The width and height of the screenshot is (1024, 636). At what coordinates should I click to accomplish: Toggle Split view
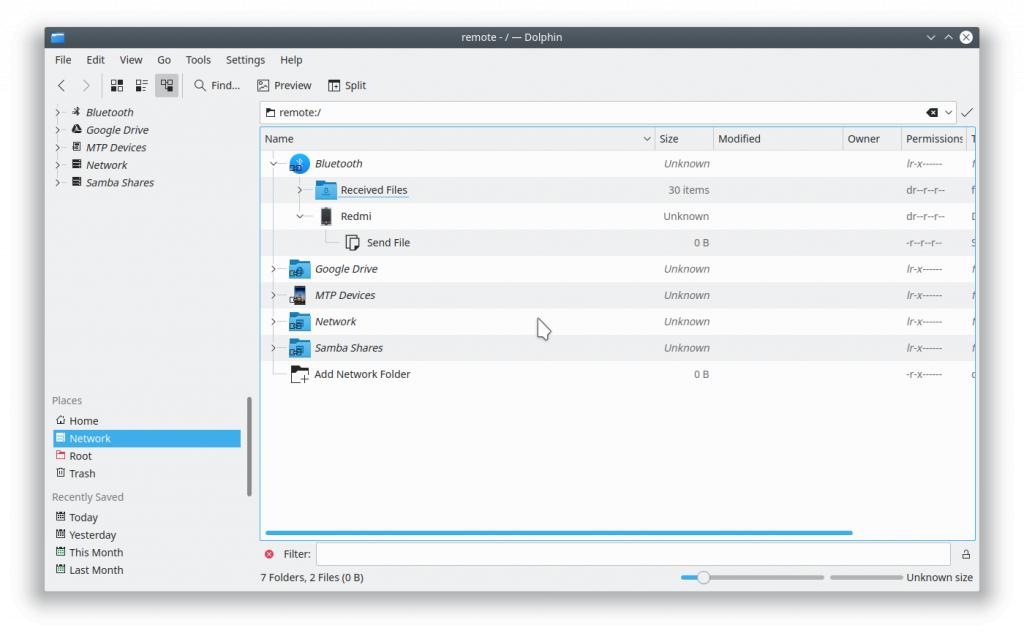(x=347, y=86)
